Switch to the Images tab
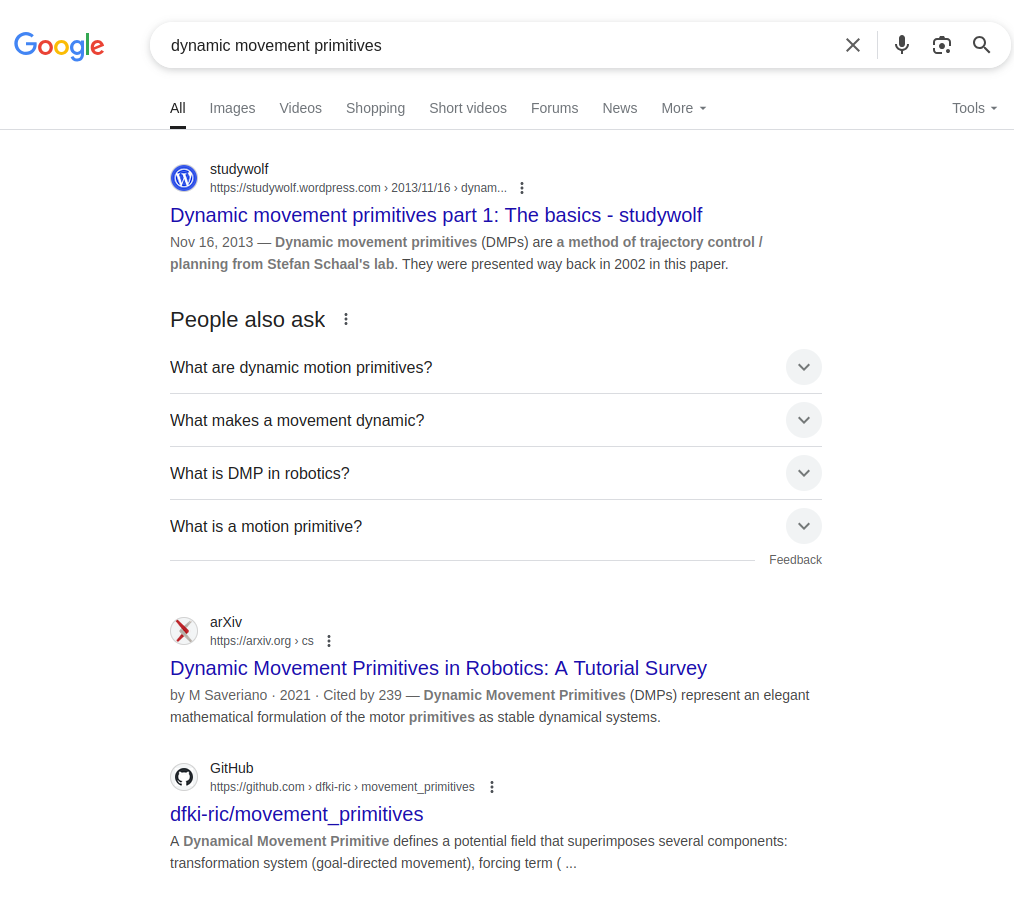Screen dimensions: 1014x910 (232, 108)
